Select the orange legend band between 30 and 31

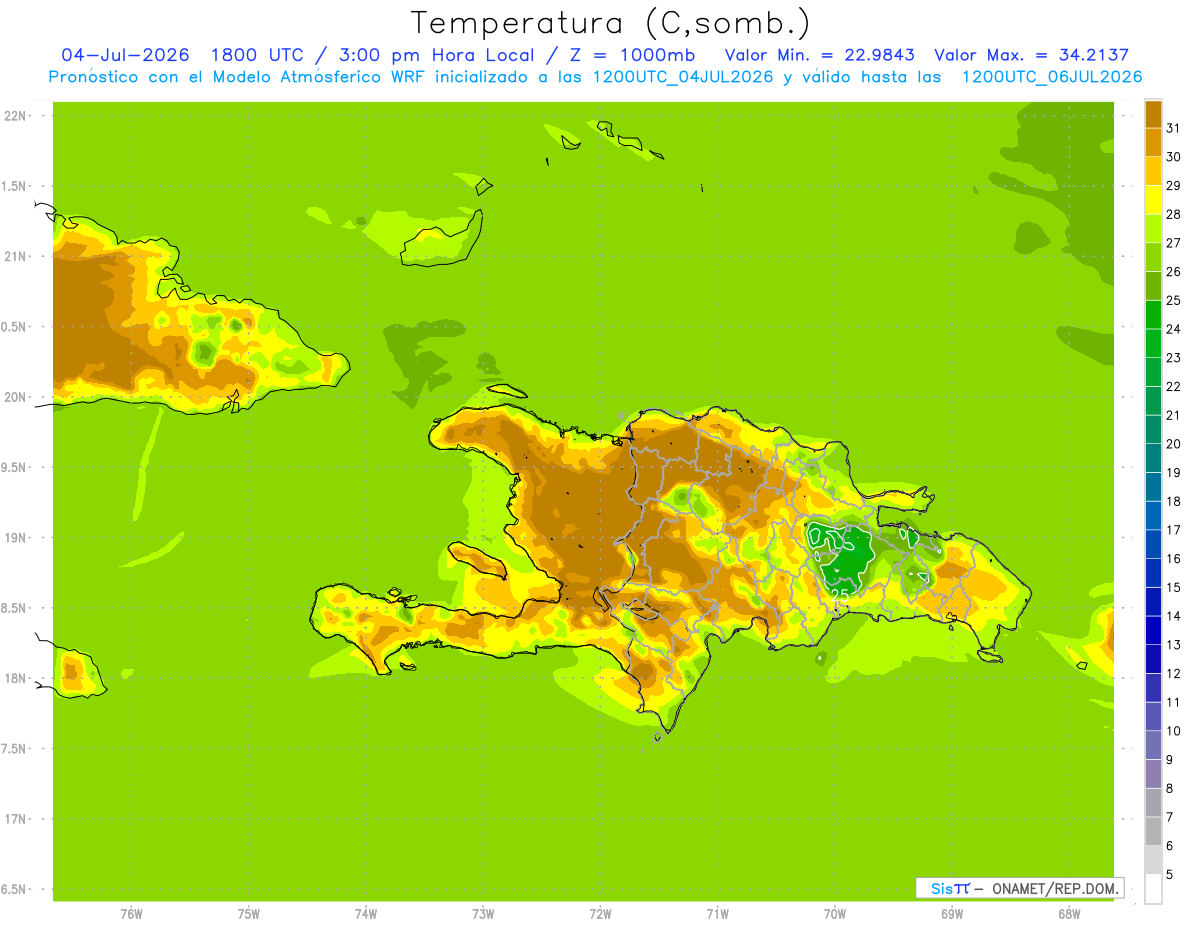pyautogui.click(x=1153, y=142)
